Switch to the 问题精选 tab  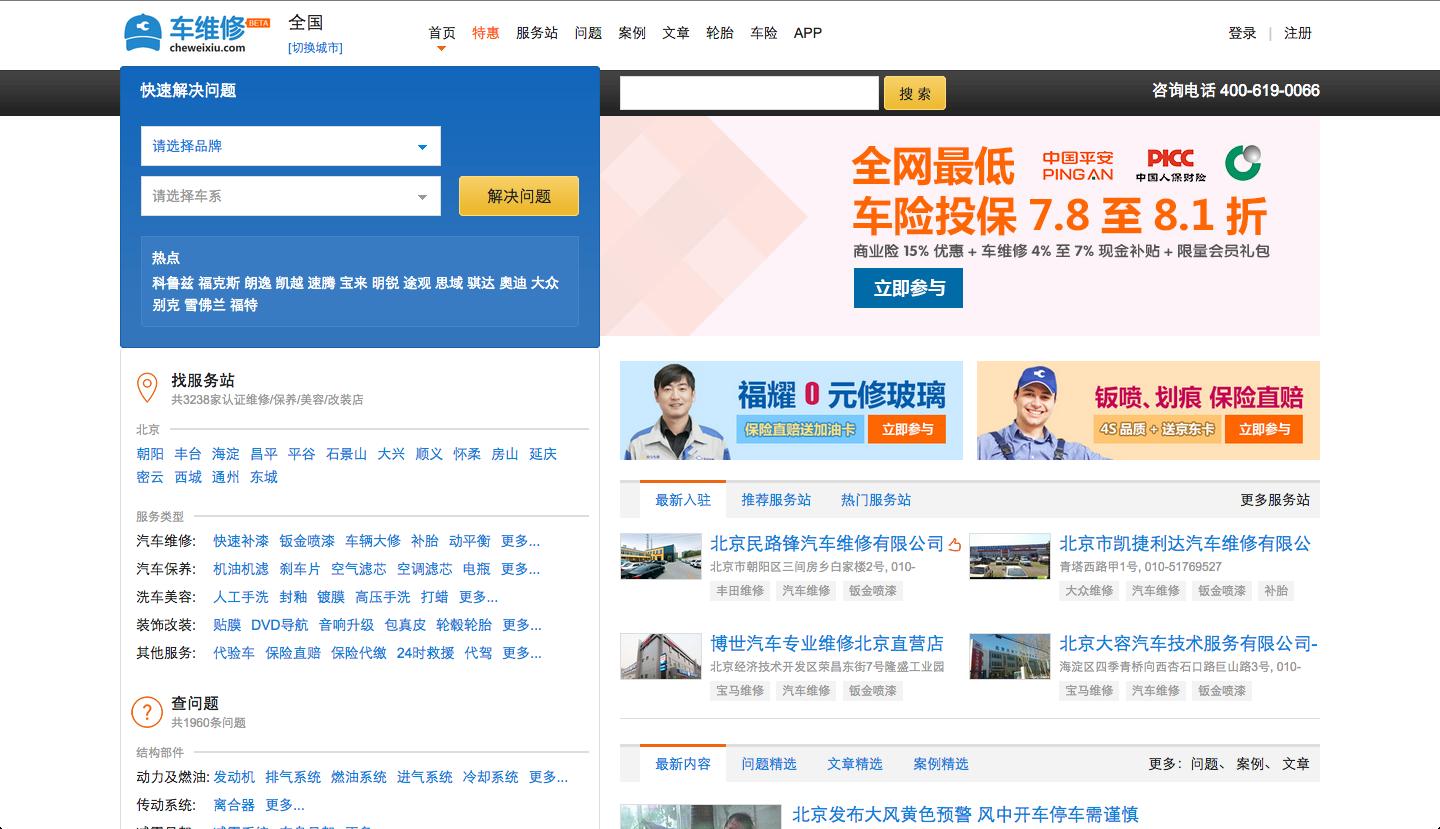click(769, 764)
